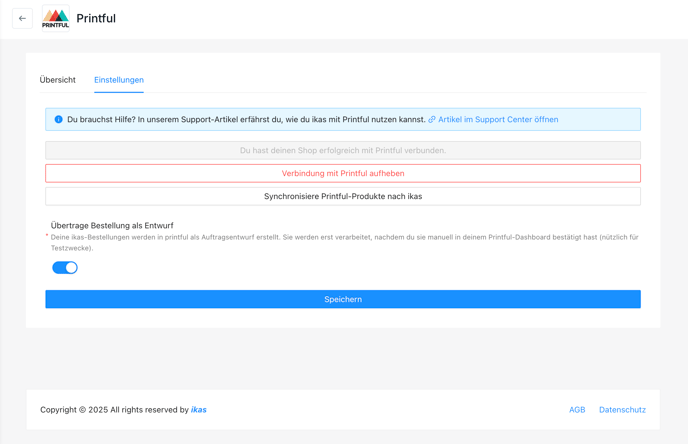
Task: Click the Printful mountain logo
Action: pos(55,18)
